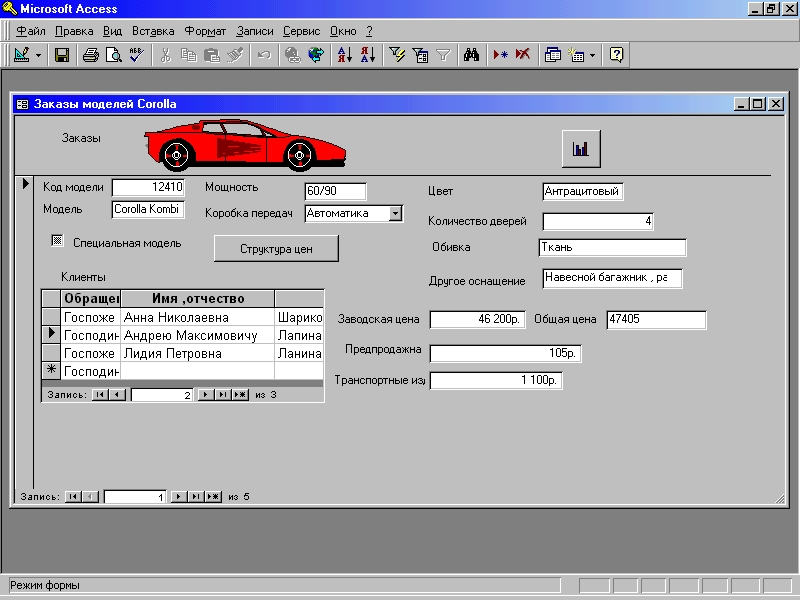Save with the floppy disk icon
Viewport: 800px width, 600px height.
(x=62, y=55)
